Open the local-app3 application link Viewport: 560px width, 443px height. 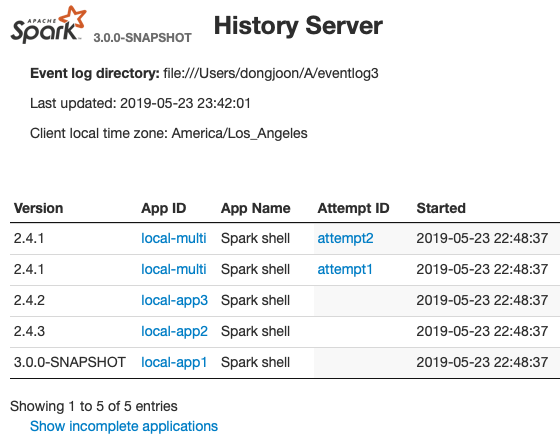point(174,300)
